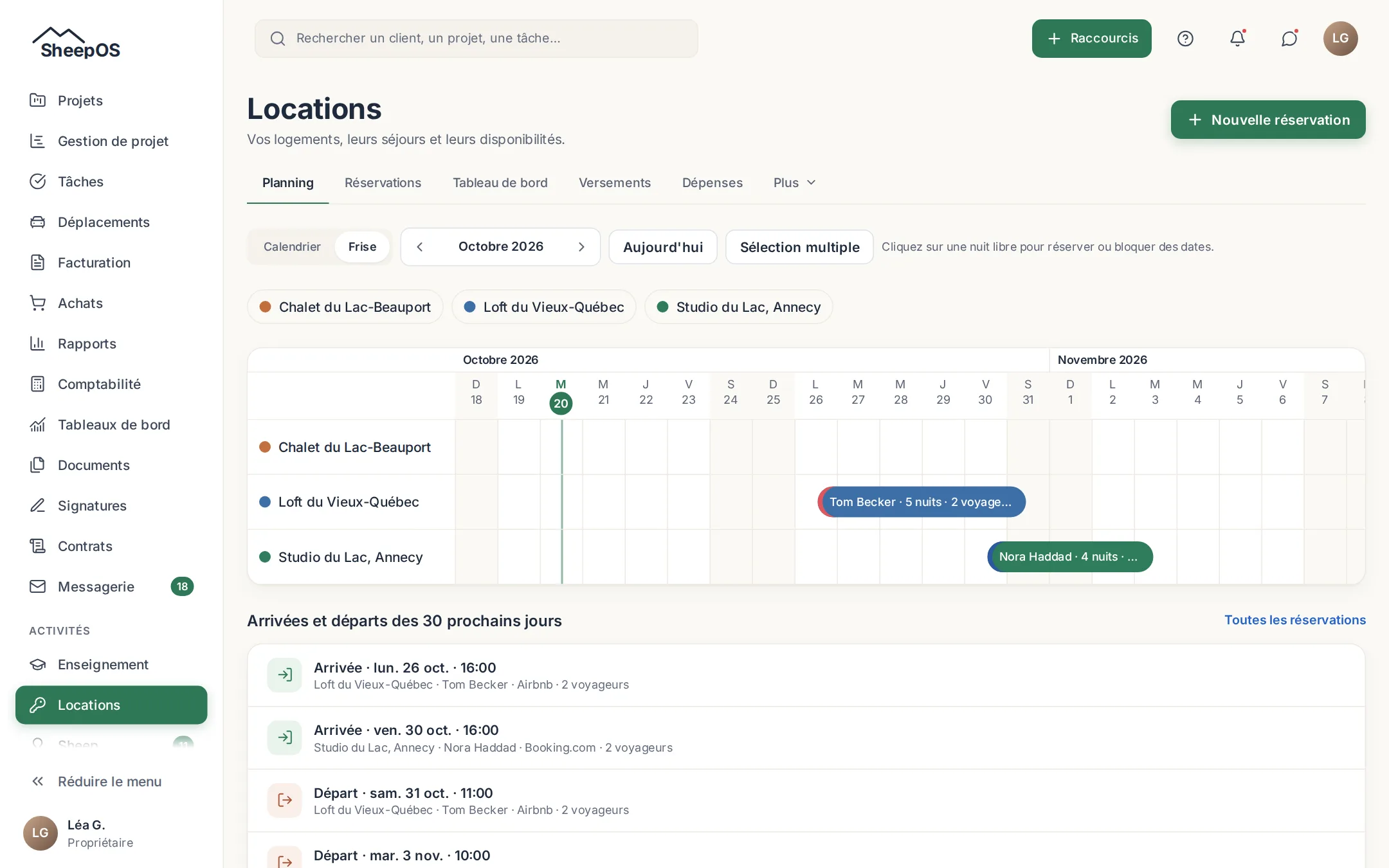The image size is (1389, 868).
Task: Open Comptabilité section
Action: (111, 384)
